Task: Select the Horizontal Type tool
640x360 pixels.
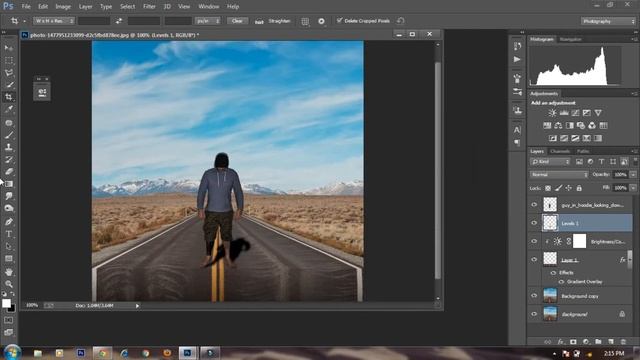Action: 9,234
